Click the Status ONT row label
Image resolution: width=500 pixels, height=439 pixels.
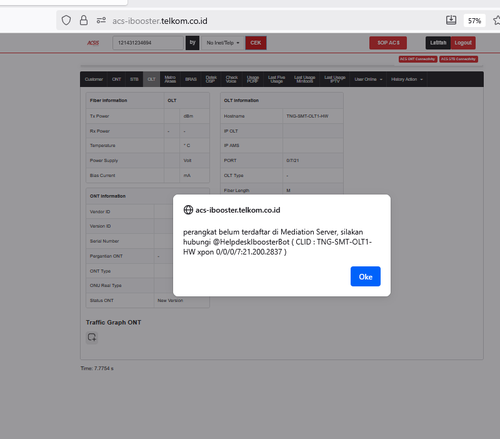[101, 300]
